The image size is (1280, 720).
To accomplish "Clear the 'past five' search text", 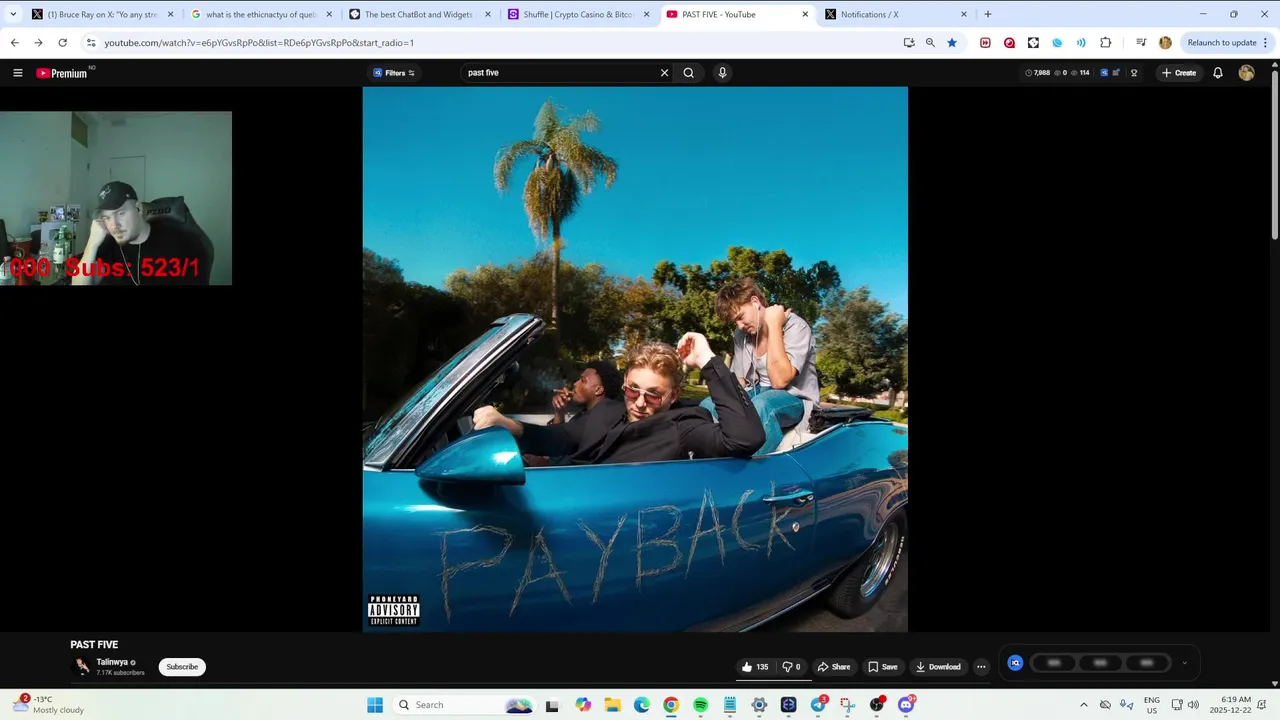I will [664, 73].
